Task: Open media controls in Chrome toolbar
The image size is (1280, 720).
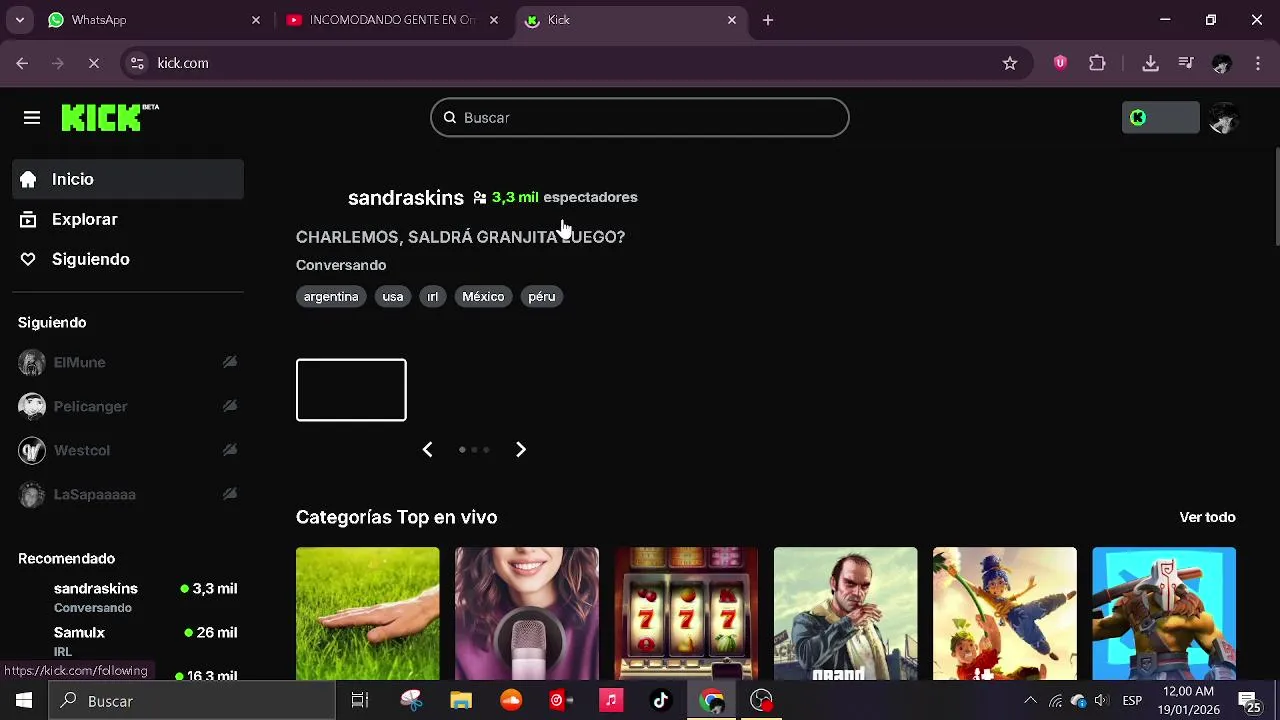Action: coord(1186,63)
